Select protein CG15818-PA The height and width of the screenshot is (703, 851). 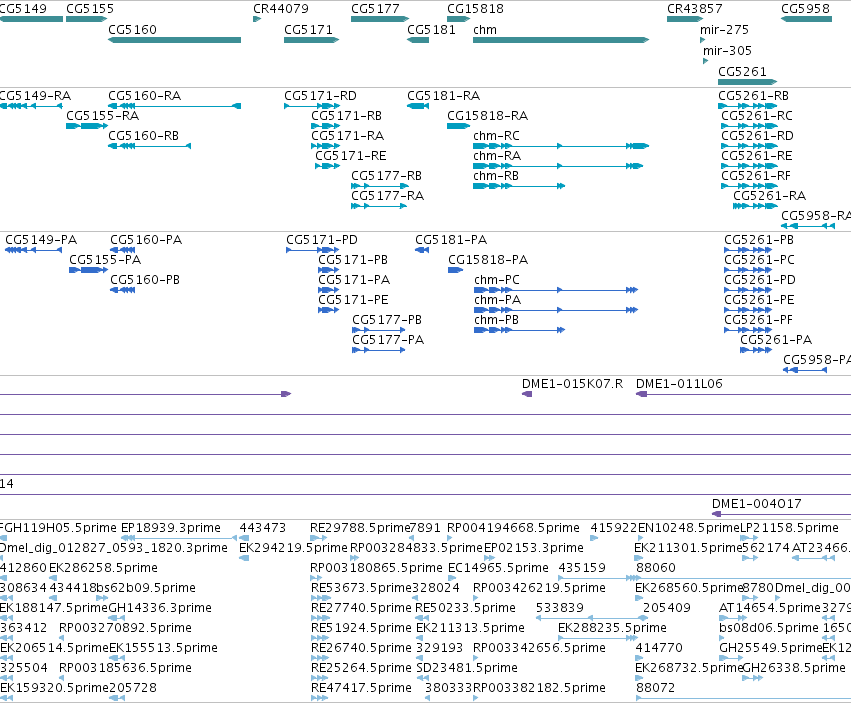[x=455, y=270]
